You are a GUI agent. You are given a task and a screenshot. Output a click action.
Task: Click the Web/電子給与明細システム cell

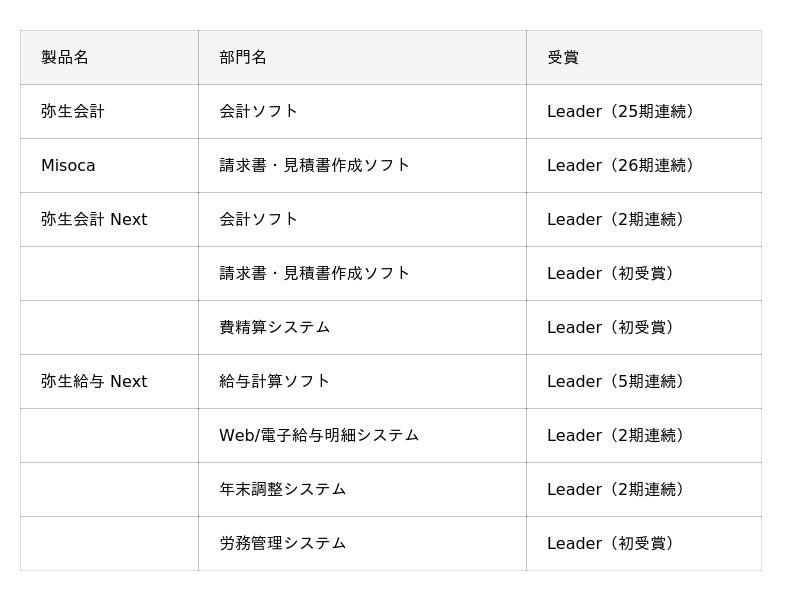point(319,435)
